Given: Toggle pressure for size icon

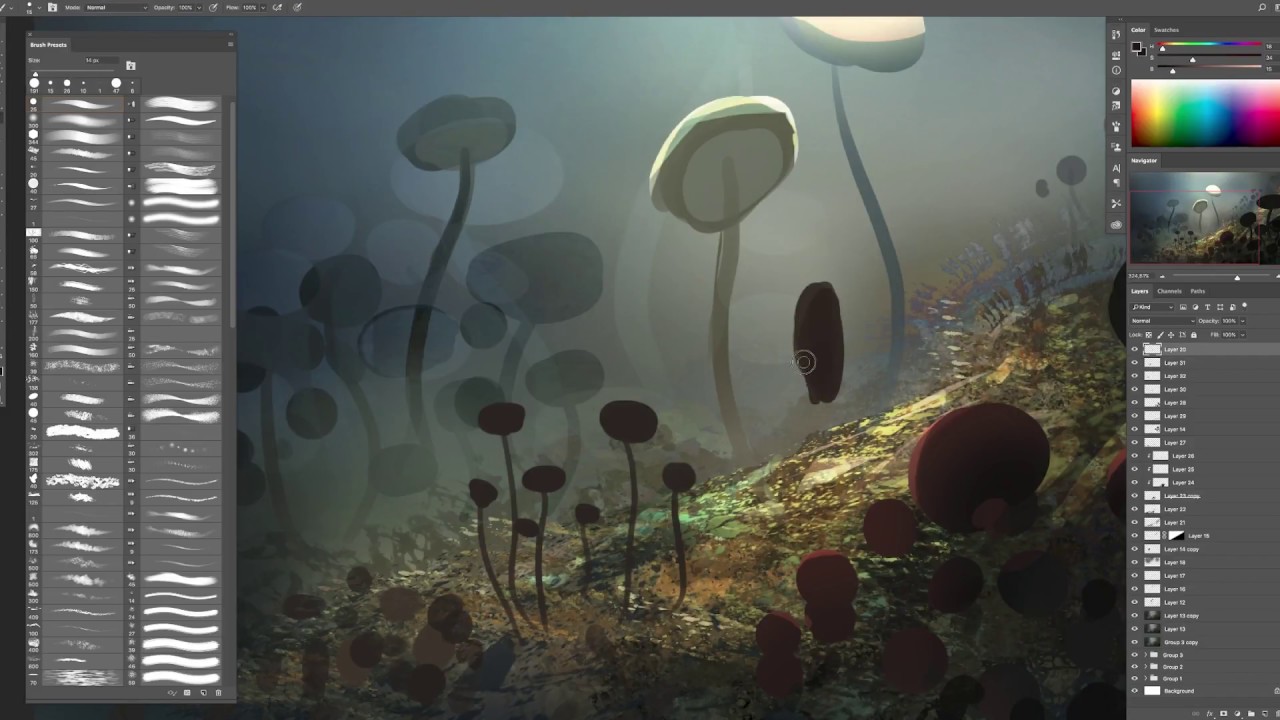Looking at the screenshot, I should click(x=297, y=7).
